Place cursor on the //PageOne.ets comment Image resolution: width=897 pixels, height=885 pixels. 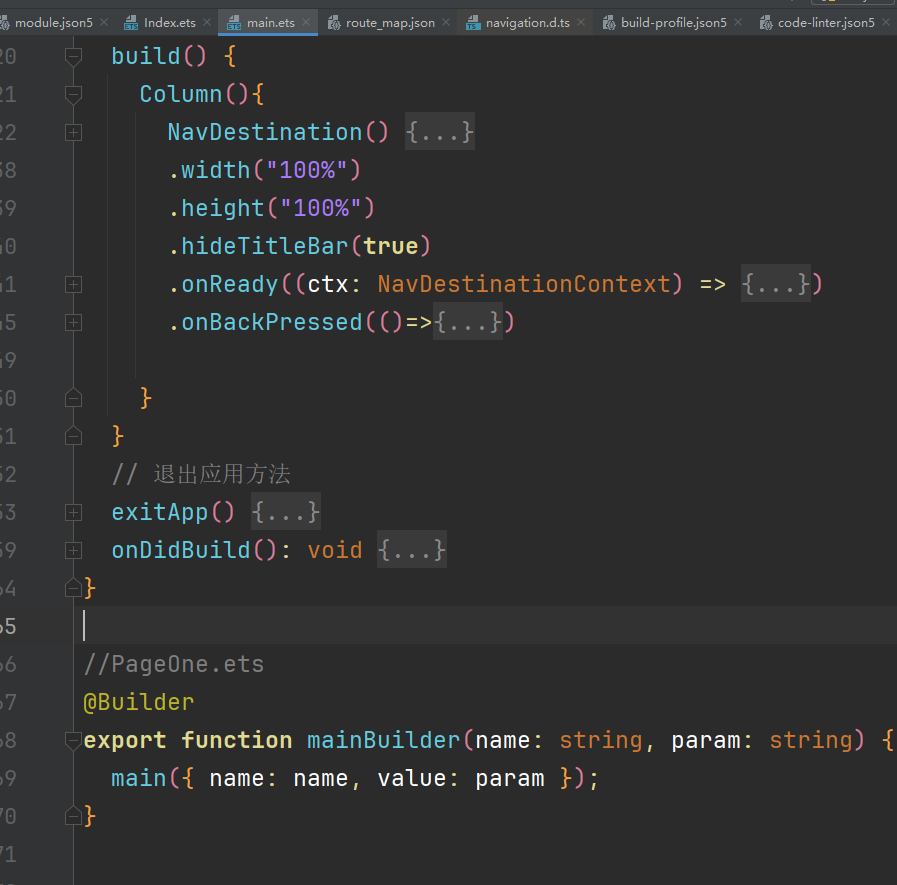tap(174, 665)
